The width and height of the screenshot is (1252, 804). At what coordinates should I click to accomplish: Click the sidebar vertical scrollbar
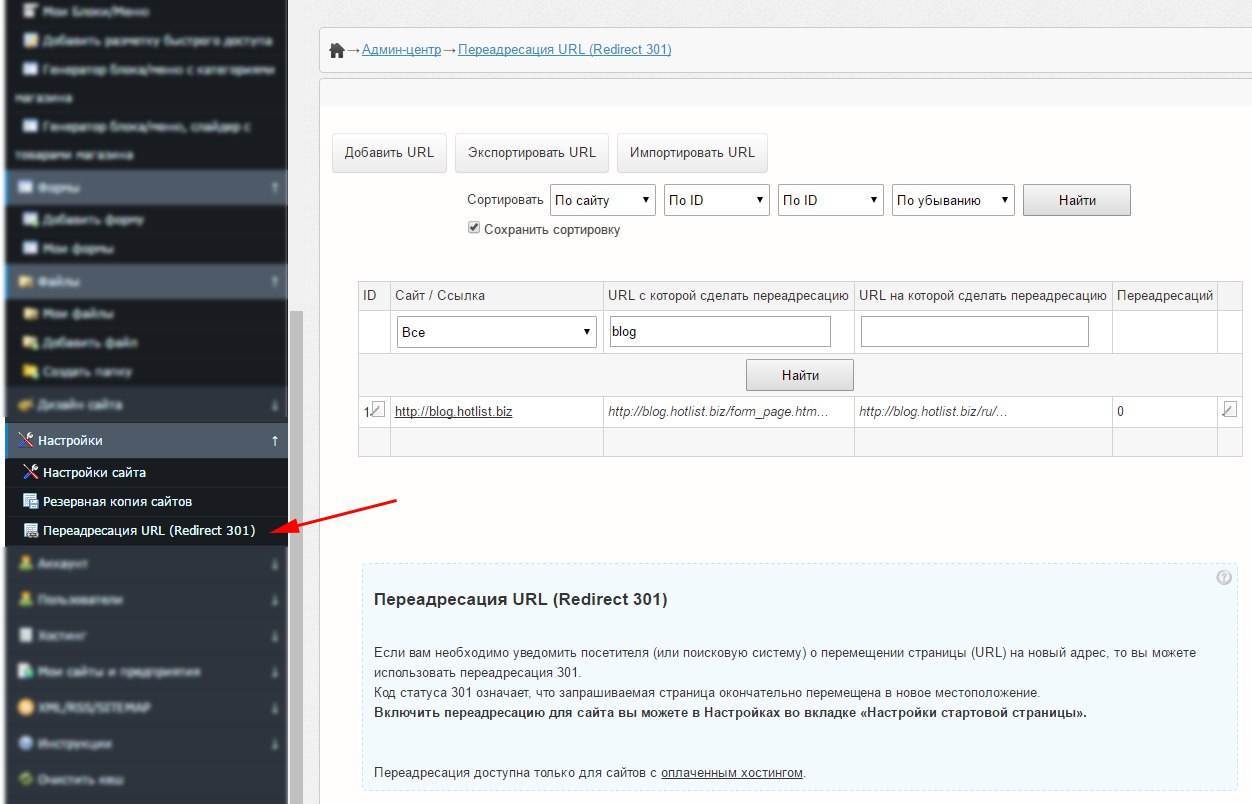point(295,550)
